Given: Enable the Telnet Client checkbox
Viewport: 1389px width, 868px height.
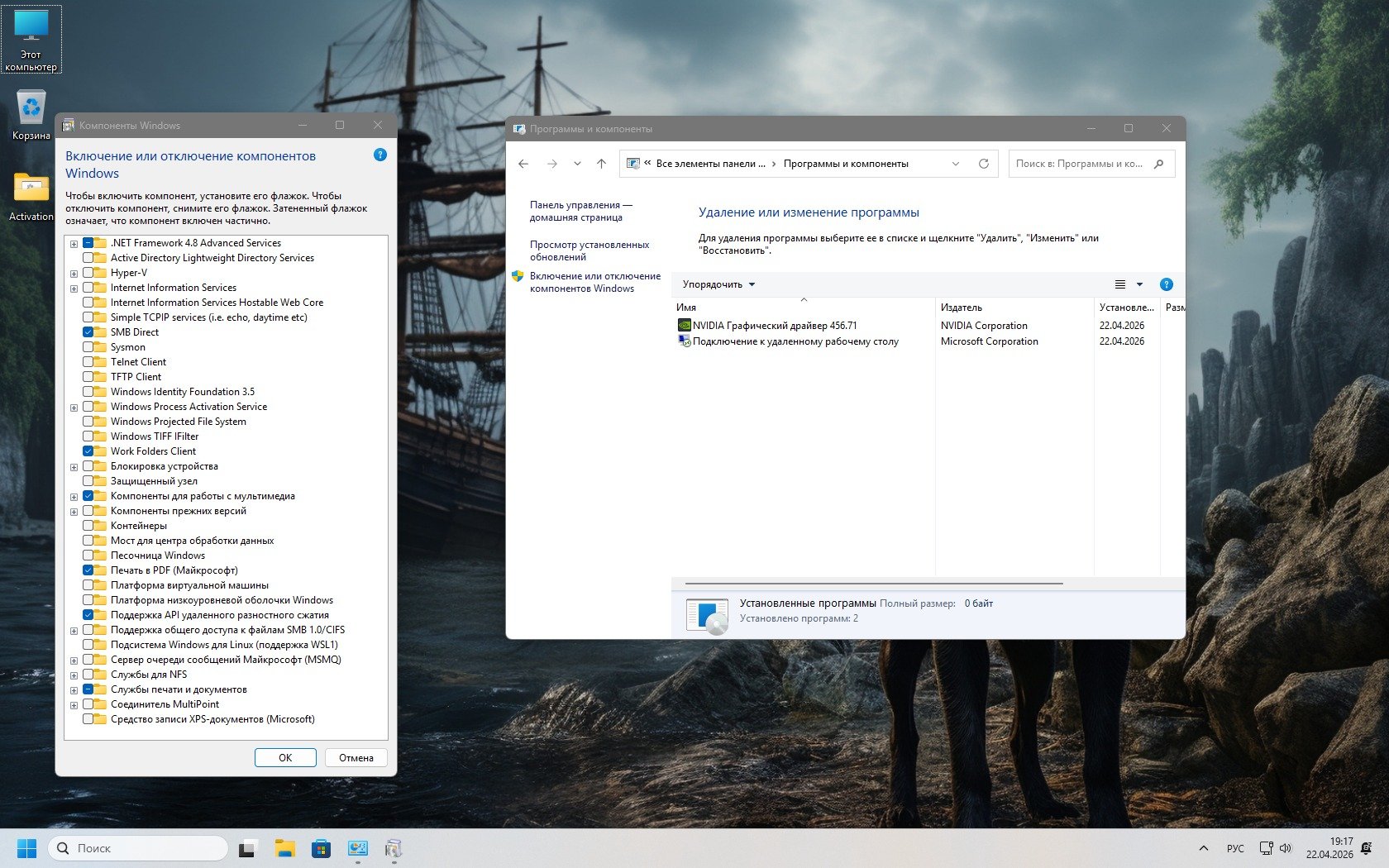Looking at the screenshot, I should point(88,362).
